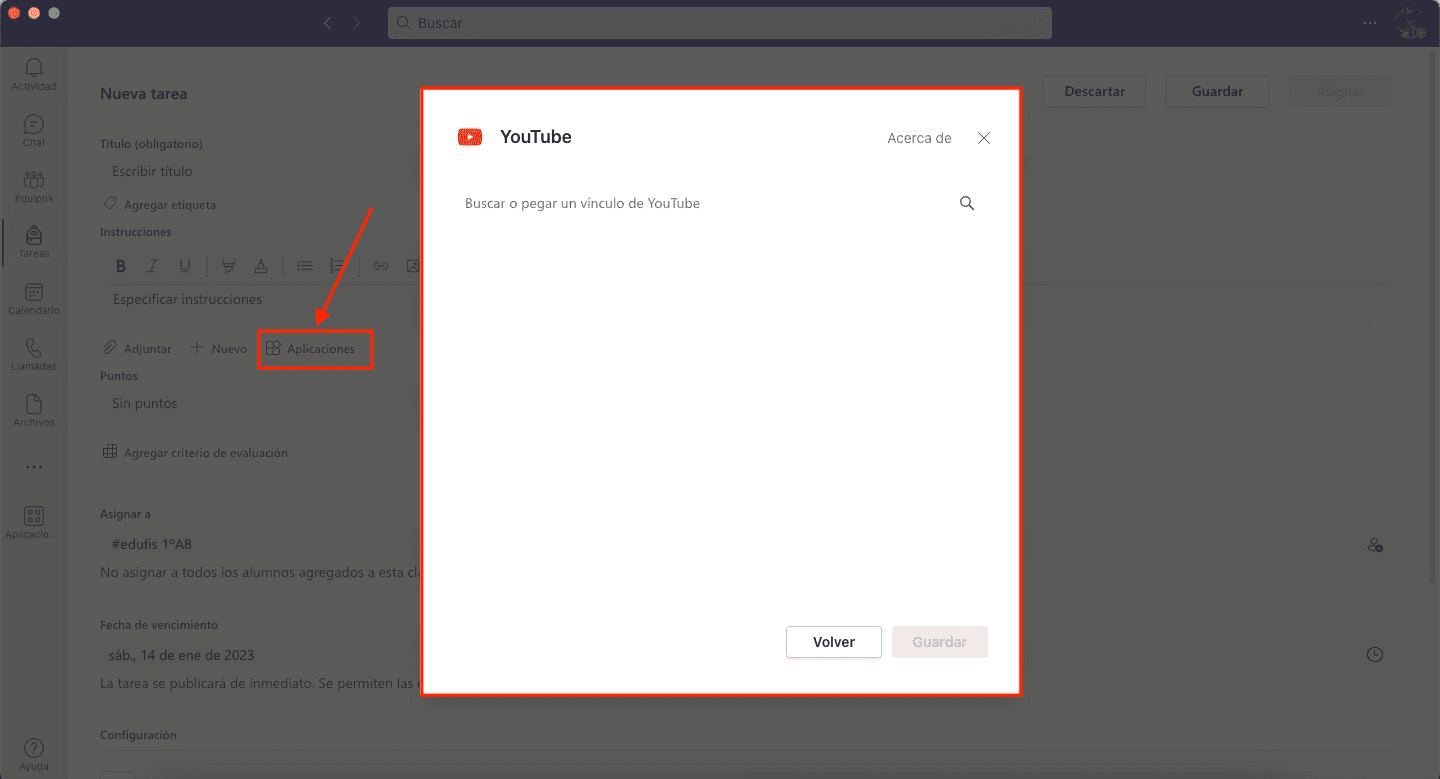Click the Descartar button
The height and width of the screenshot is (779, 1440).
(x=1094, y=91)
